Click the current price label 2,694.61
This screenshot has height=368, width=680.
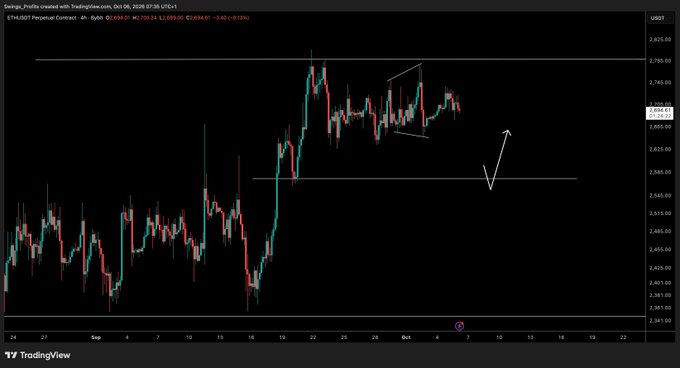pos(660,111)
